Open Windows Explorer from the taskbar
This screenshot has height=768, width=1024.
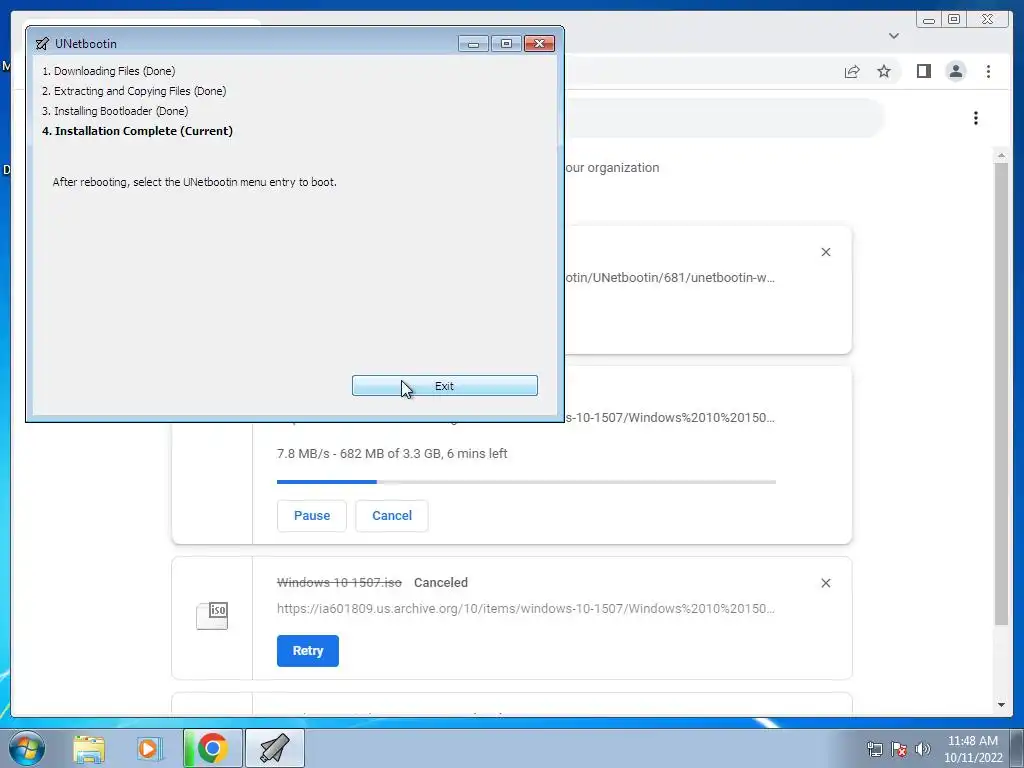pos(89,748)
